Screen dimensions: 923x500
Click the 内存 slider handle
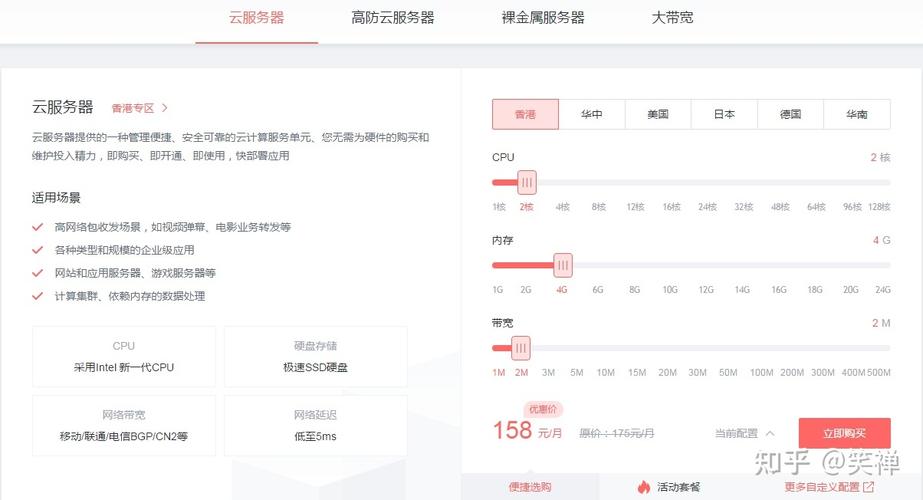pyautogui.click(x=563, y=266)
